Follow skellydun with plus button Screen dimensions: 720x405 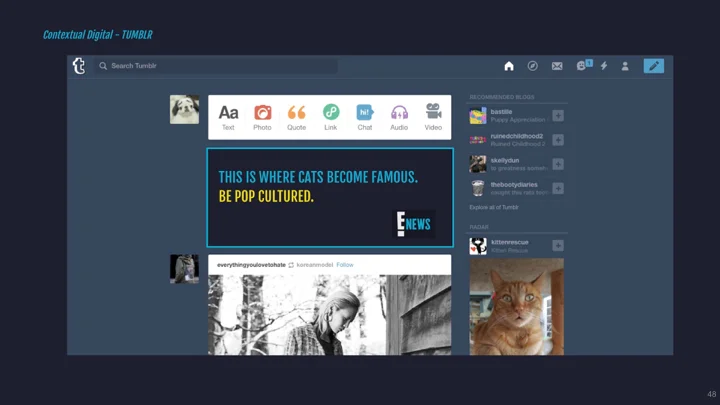pyautogui.click(x=558, y=164)
